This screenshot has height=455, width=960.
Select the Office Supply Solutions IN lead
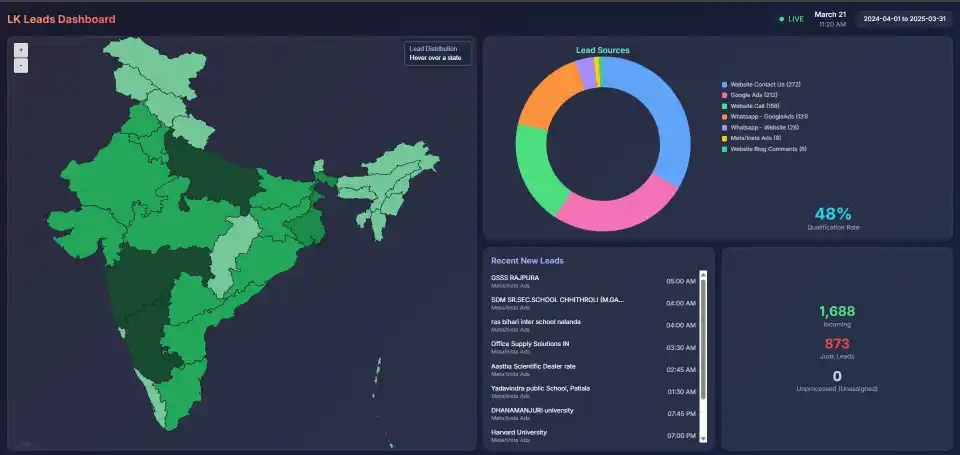click(593, 347)
